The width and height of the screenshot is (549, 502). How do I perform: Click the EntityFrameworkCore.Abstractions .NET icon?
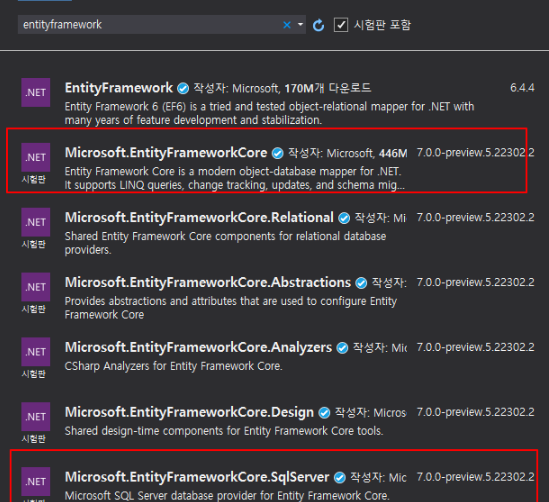pos(36,287)
